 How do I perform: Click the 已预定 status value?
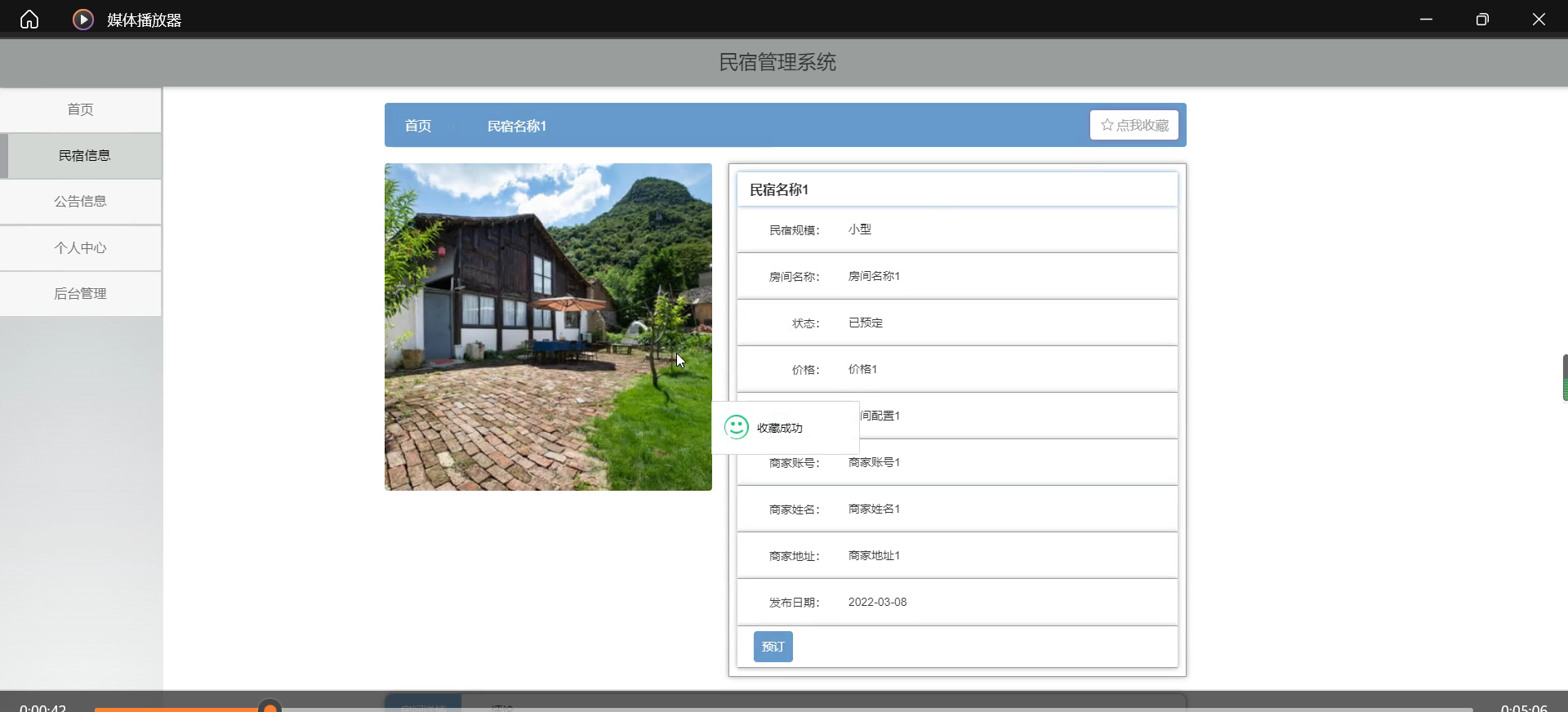(866, 323)
